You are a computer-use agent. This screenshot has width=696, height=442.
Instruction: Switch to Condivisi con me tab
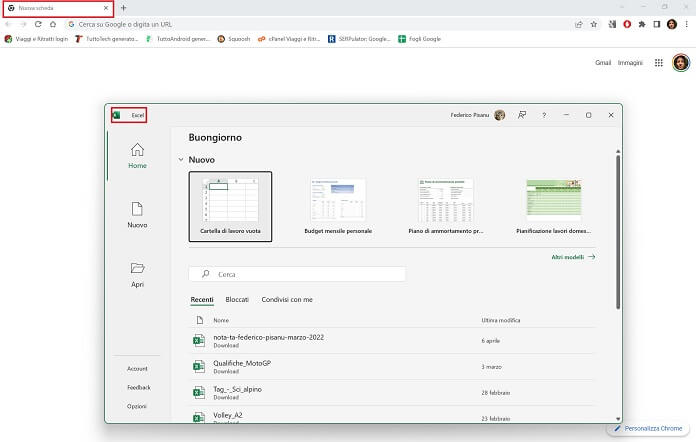287,300
